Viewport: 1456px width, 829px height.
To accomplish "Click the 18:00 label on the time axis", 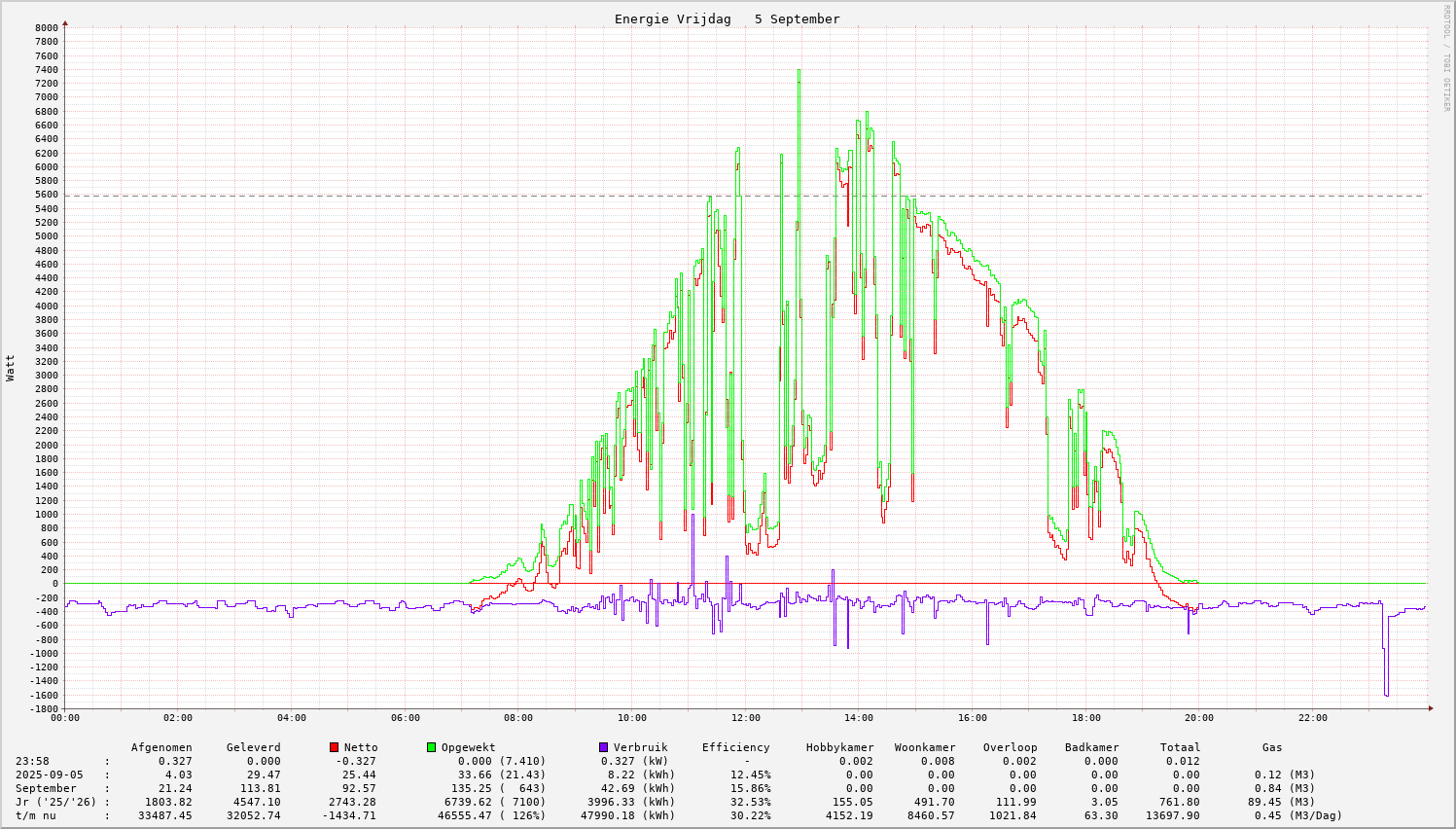I will (1085, 718).
